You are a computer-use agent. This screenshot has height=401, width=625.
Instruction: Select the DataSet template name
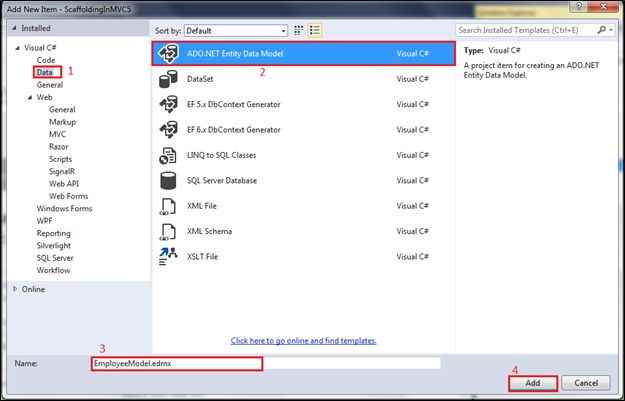200,79
